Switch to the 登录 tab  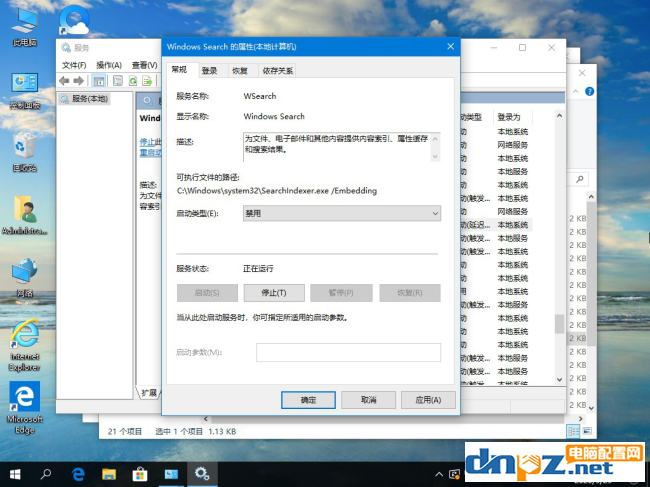tap(209, 71)
